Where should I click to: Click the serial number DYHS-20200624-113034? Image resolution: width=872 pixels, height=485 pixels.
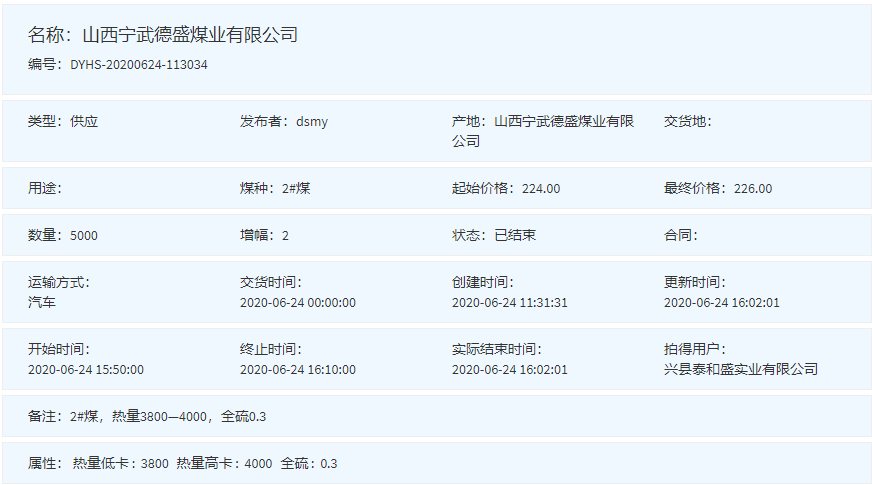[139, 65]
